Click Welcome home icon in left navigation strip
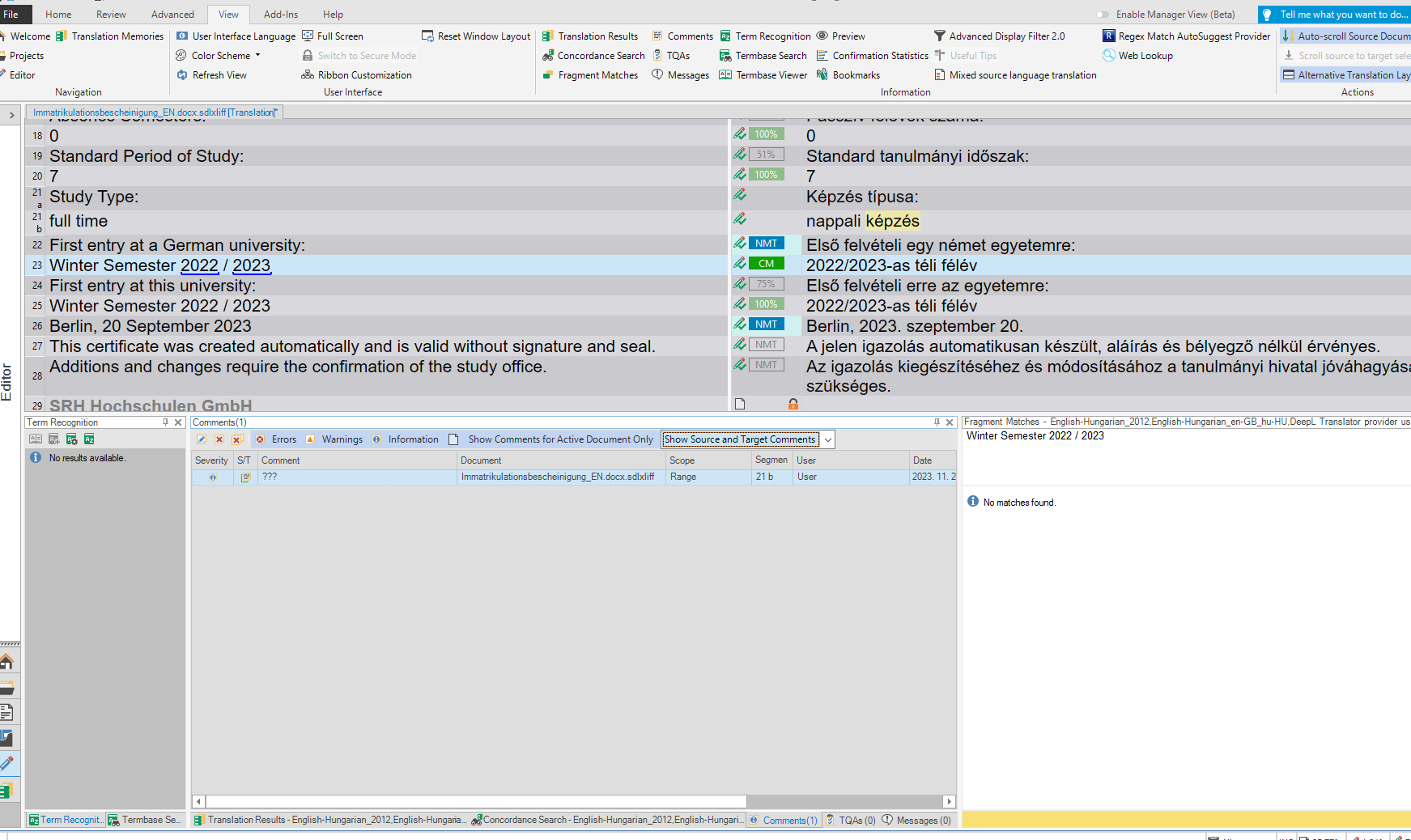This screenshot has width=1411, height=840. click(6, 662)
